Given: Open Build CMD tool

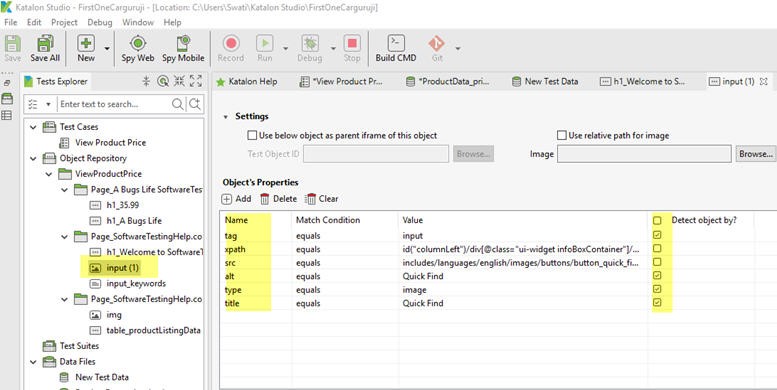Looking at the screenshot, I should tap(396, 44).
